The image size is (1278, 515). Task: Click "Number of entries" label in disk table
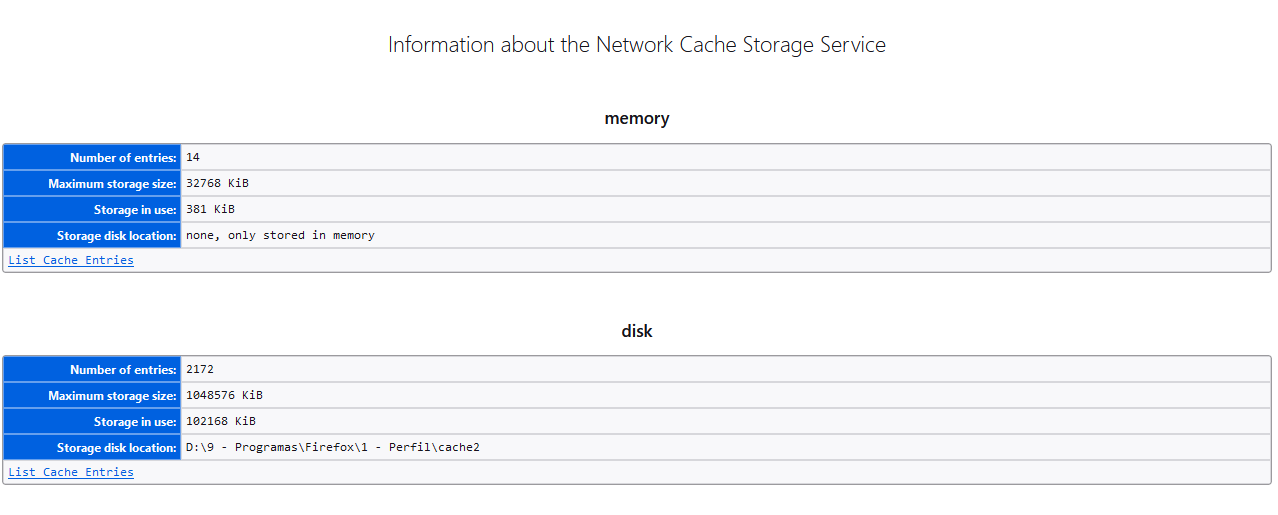point(123,370)
